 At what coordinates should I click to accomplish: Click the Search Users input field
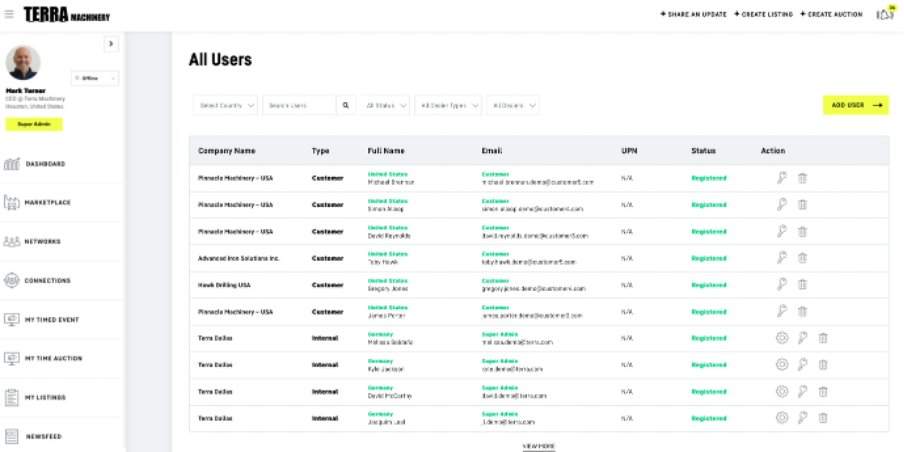[x=298, y=105]
